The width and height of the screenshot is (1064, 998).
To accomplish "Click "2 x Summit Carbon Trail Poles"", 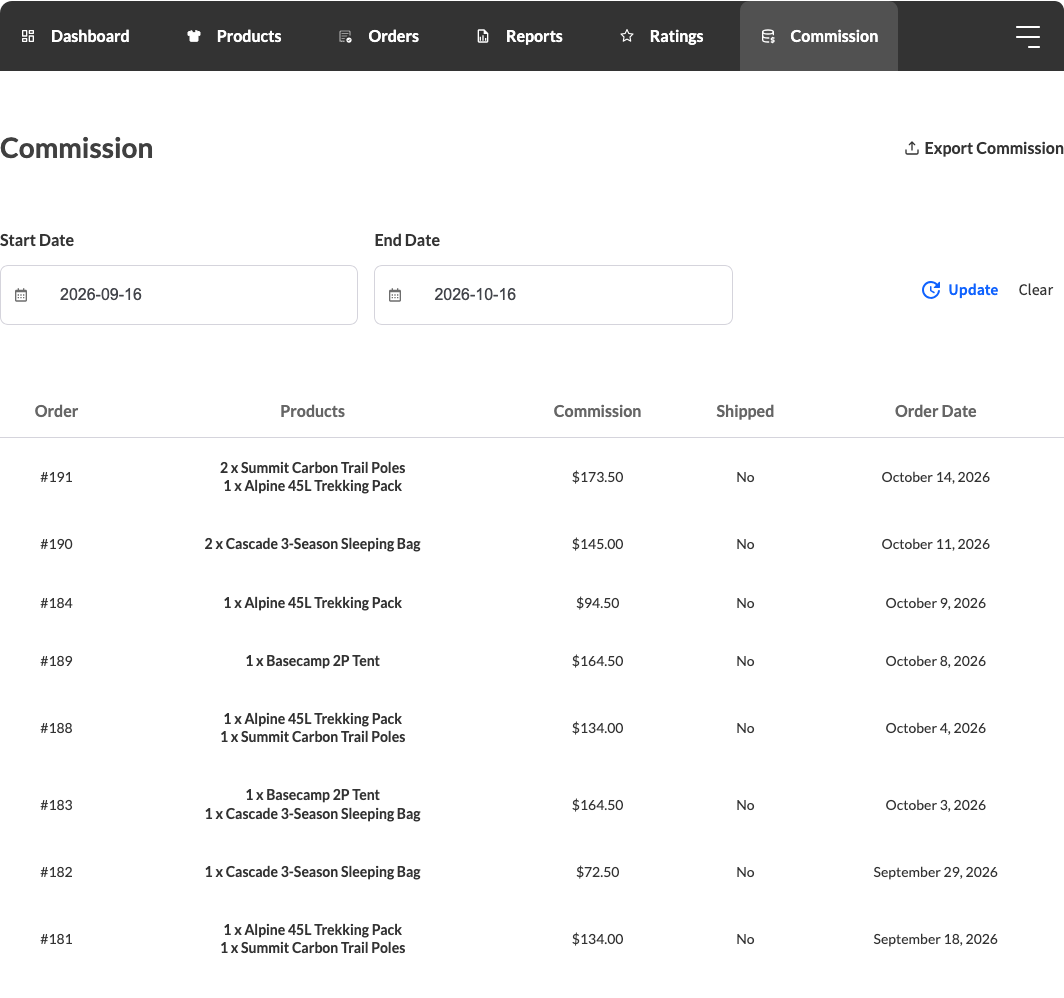I will coord(313,467).
